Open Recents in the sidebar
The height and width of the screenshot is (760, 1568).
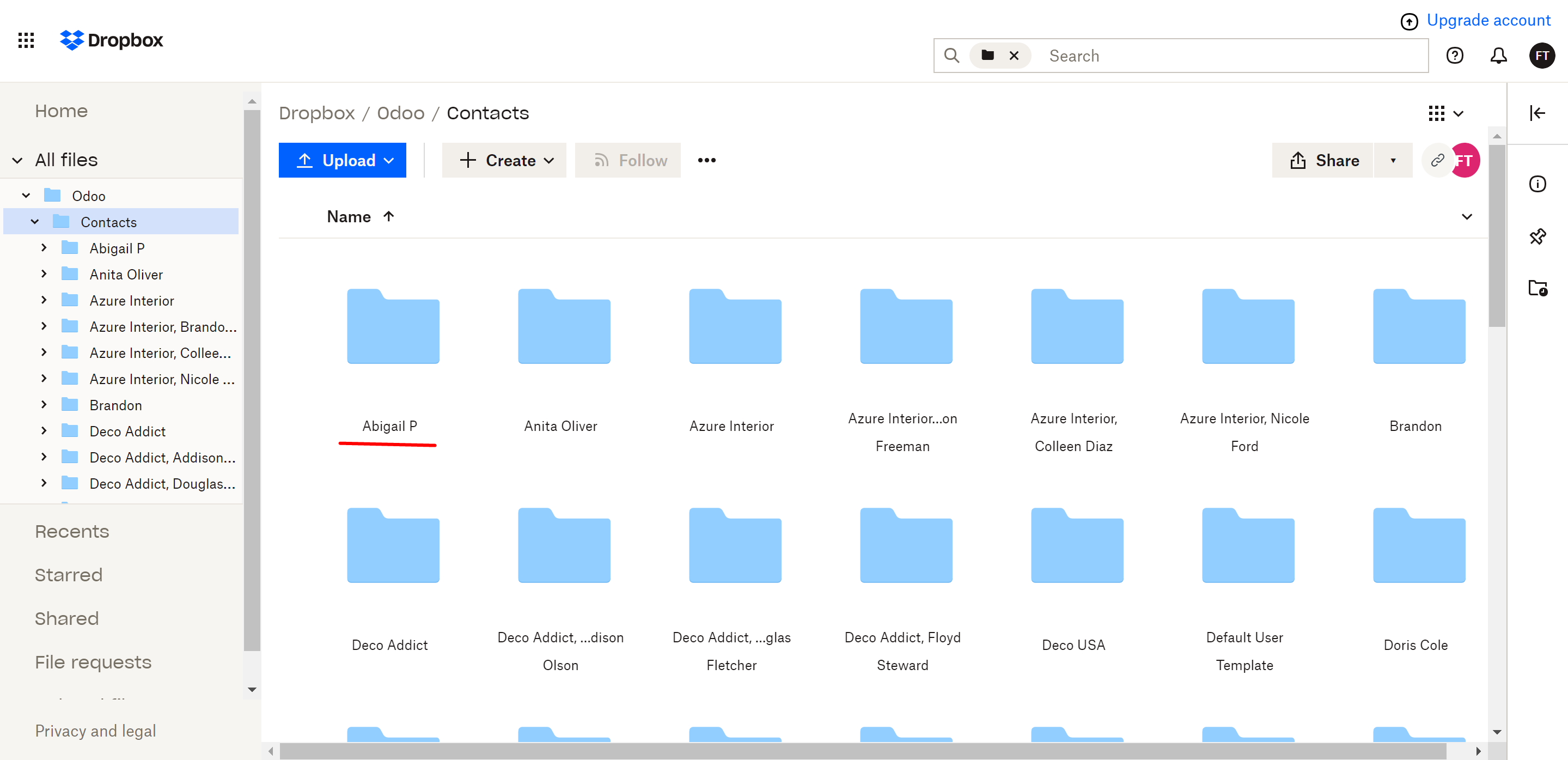click(72, 532)
